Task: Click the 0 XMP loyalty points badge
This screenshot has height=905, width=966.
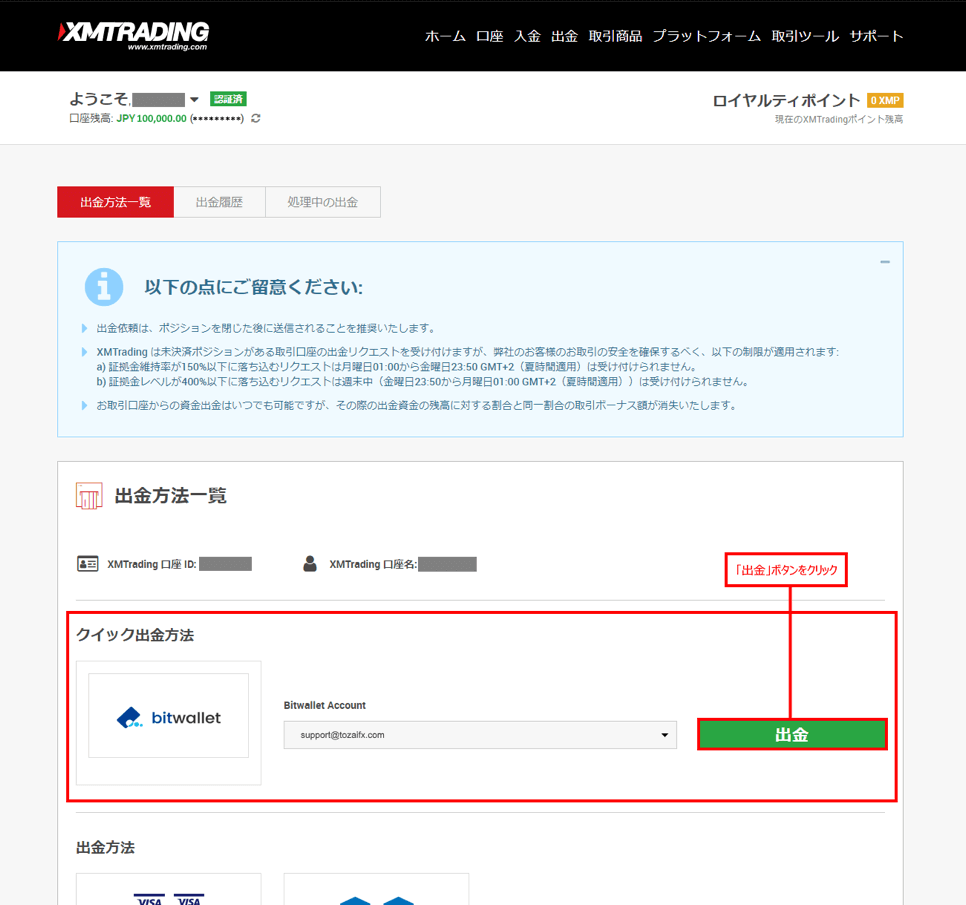Action: 885,100
